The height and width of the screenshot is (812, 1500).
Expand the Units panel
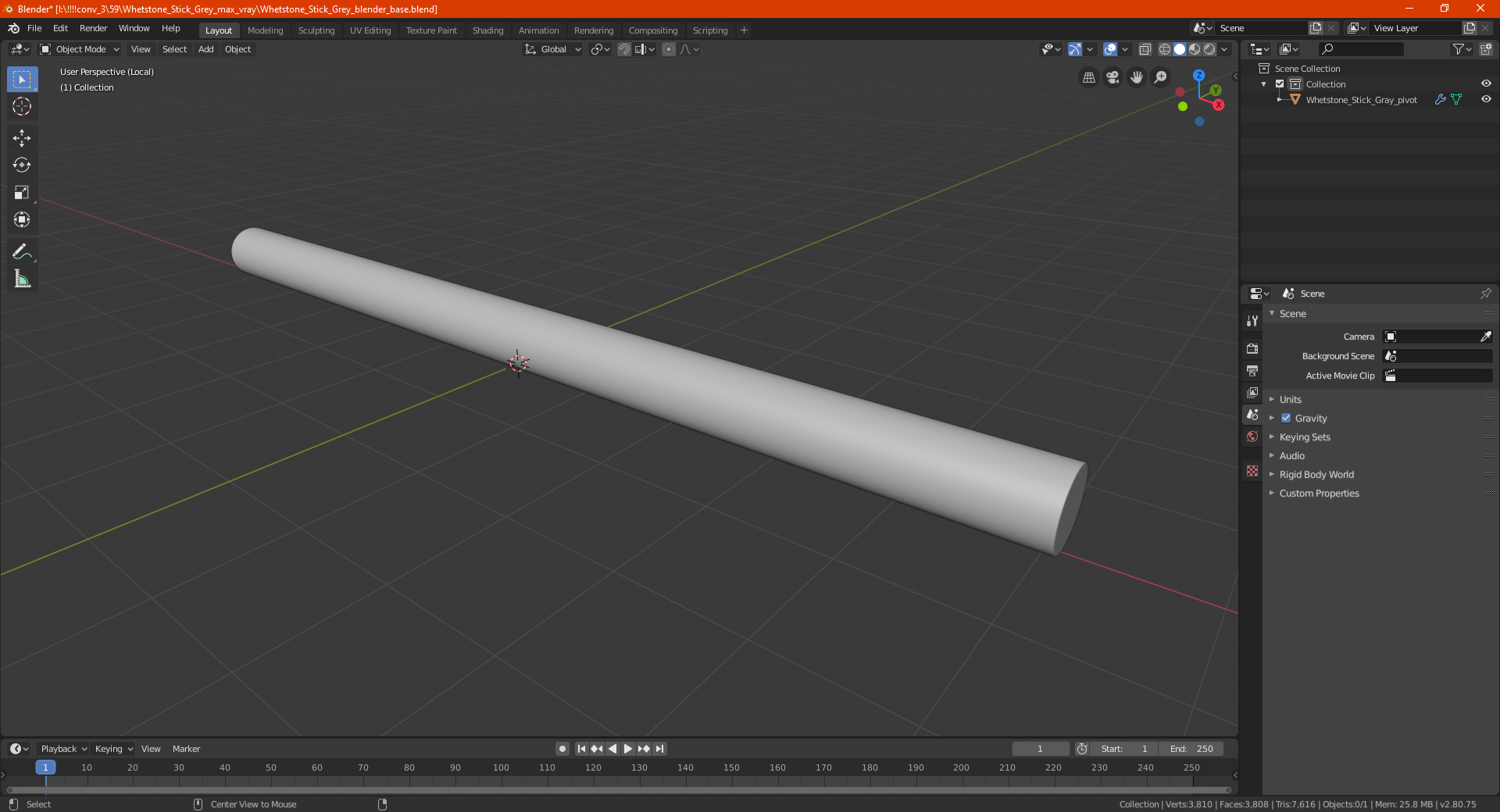(x=1290, y=400)
